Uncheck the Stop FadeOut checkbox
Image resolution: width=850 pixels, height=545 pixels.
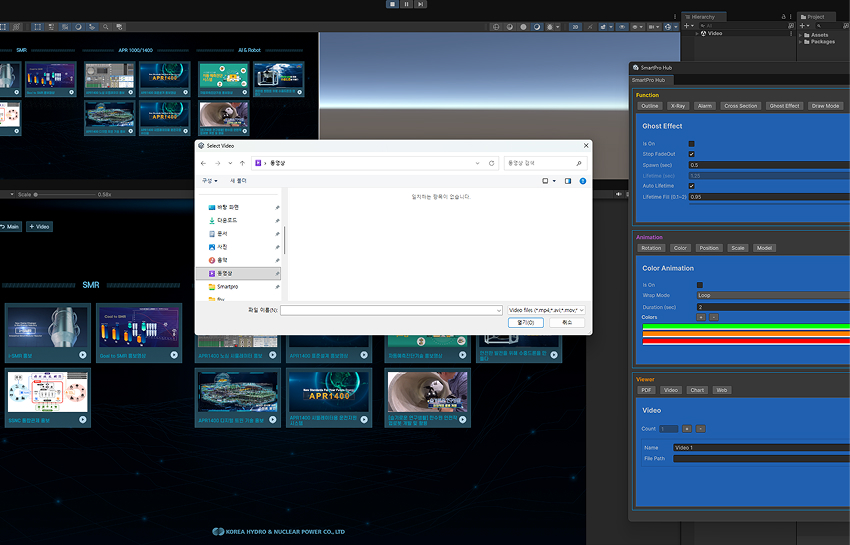pyautogui.click(x=691, y=154)
